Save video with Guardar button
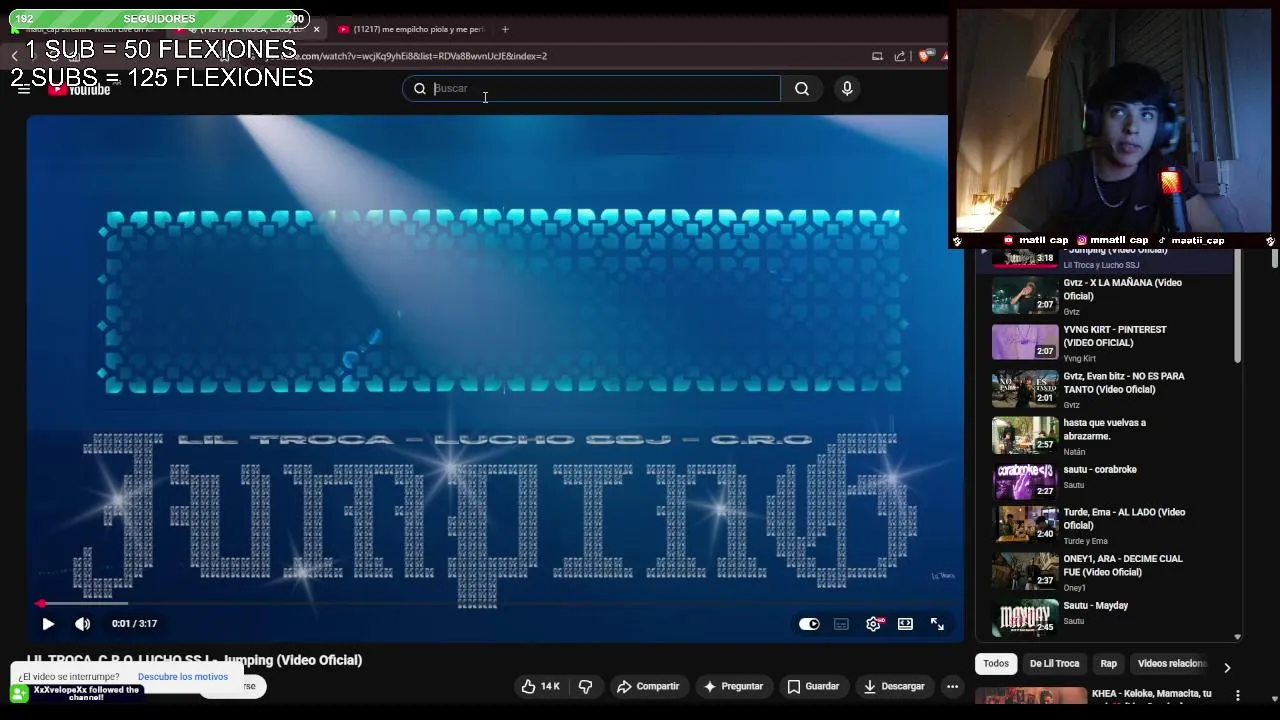Screen dimensions: 1280x720 point(813,686)
